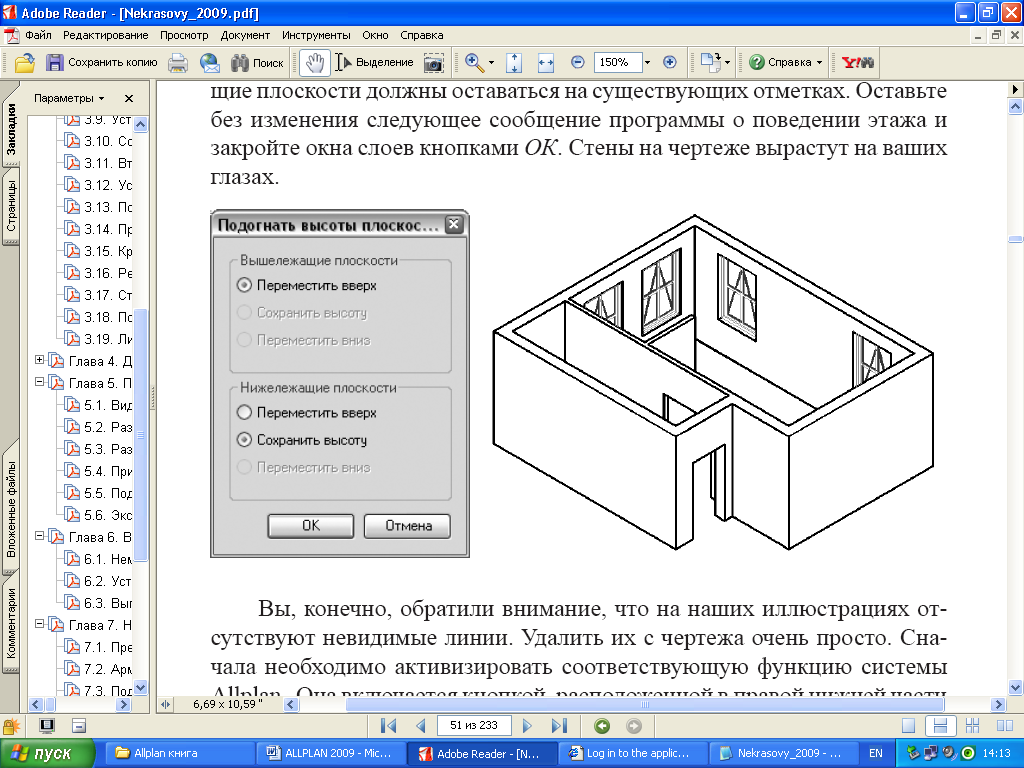Screen dimensions: 1024x768
Task: Collapse the Глава 7 bookmark
Action: coord(39,624)
